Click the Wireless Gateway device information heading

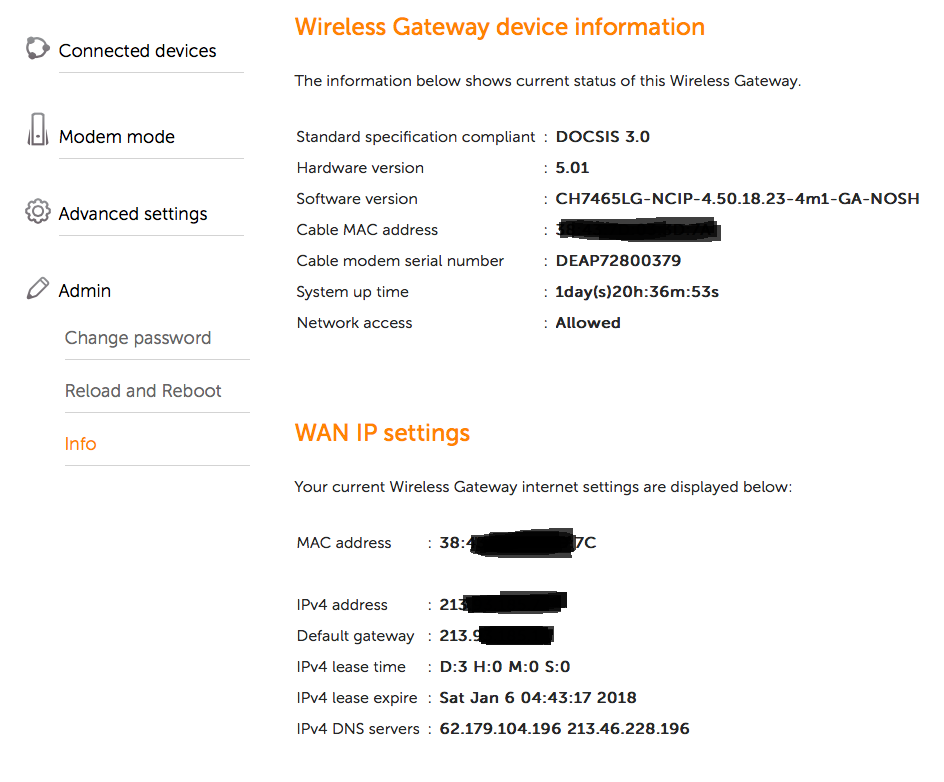click(x=499, y=27)
